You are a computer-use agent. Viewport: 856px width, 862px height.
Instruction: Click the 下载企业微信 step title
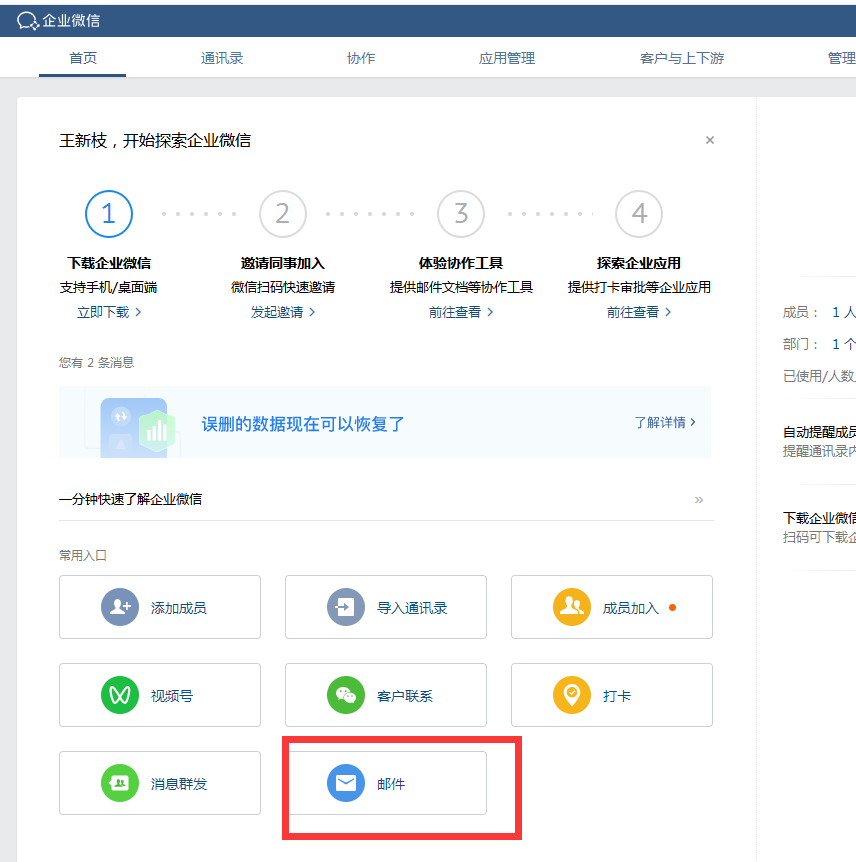[x=109, y=263]
